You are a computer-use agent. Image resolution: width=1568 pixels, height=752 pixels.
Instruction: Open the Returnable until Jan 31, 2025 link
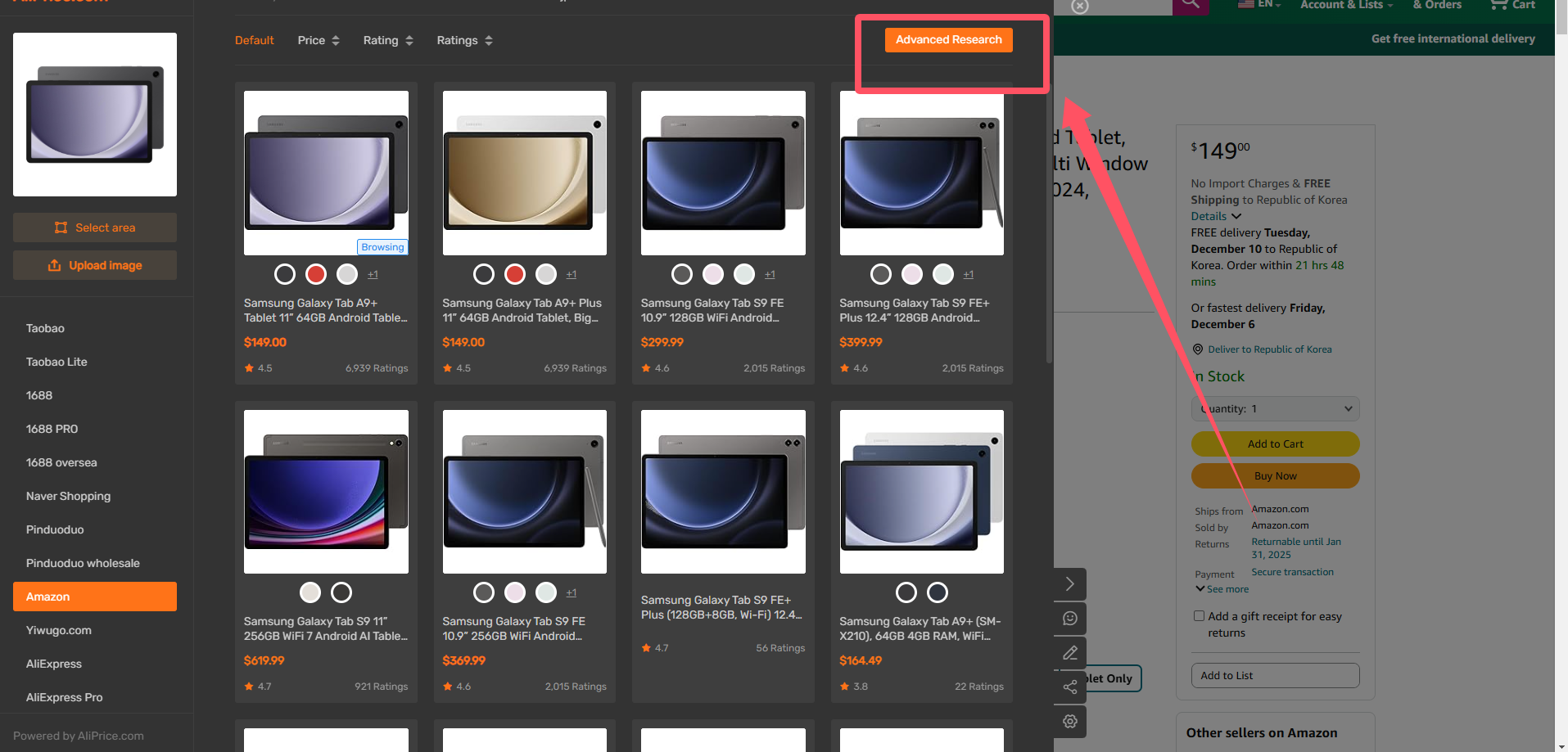coord(1296,548)
